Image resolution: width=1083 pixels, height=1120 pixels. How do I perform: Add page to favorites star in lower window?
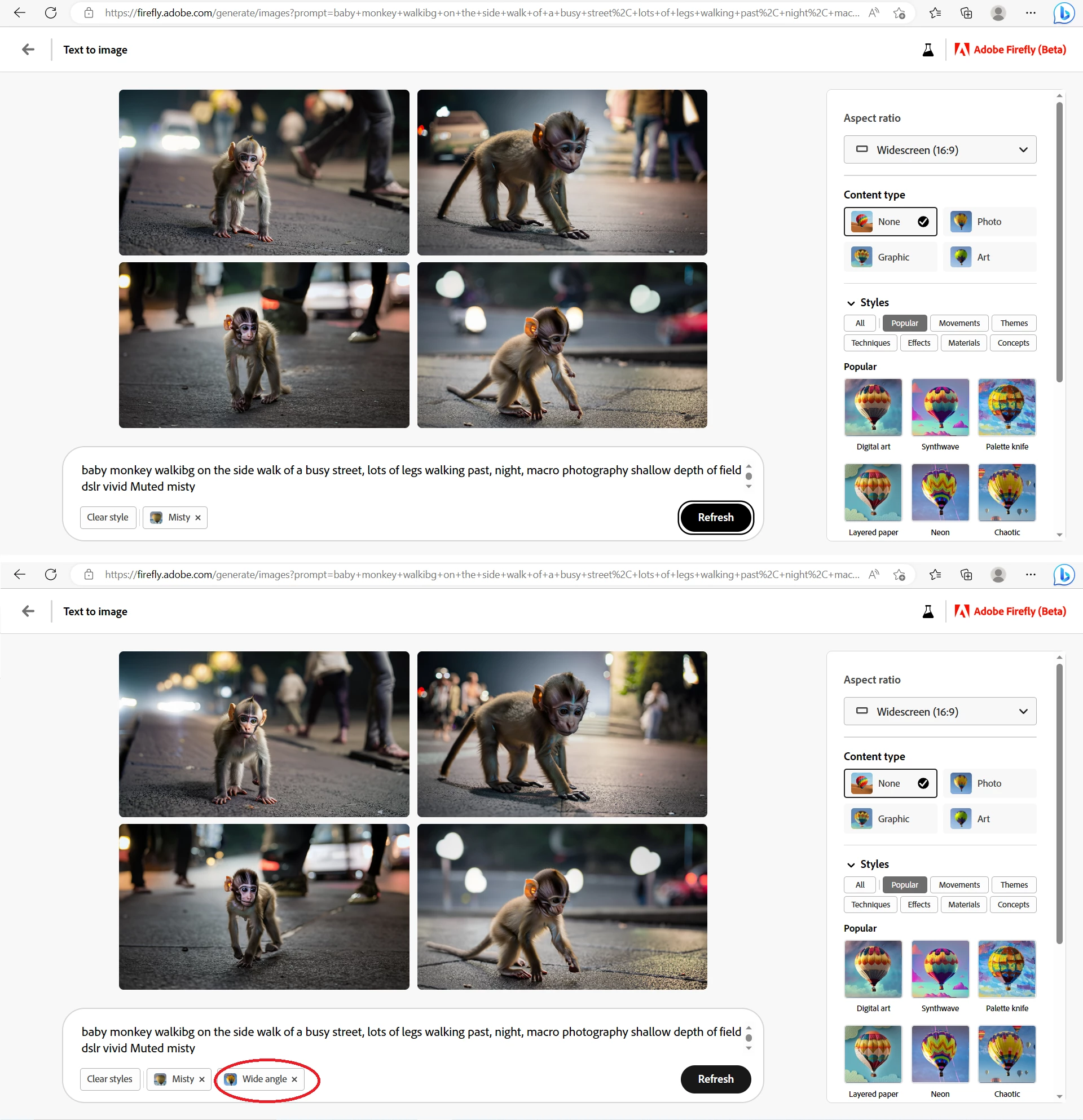coord(899,575)
